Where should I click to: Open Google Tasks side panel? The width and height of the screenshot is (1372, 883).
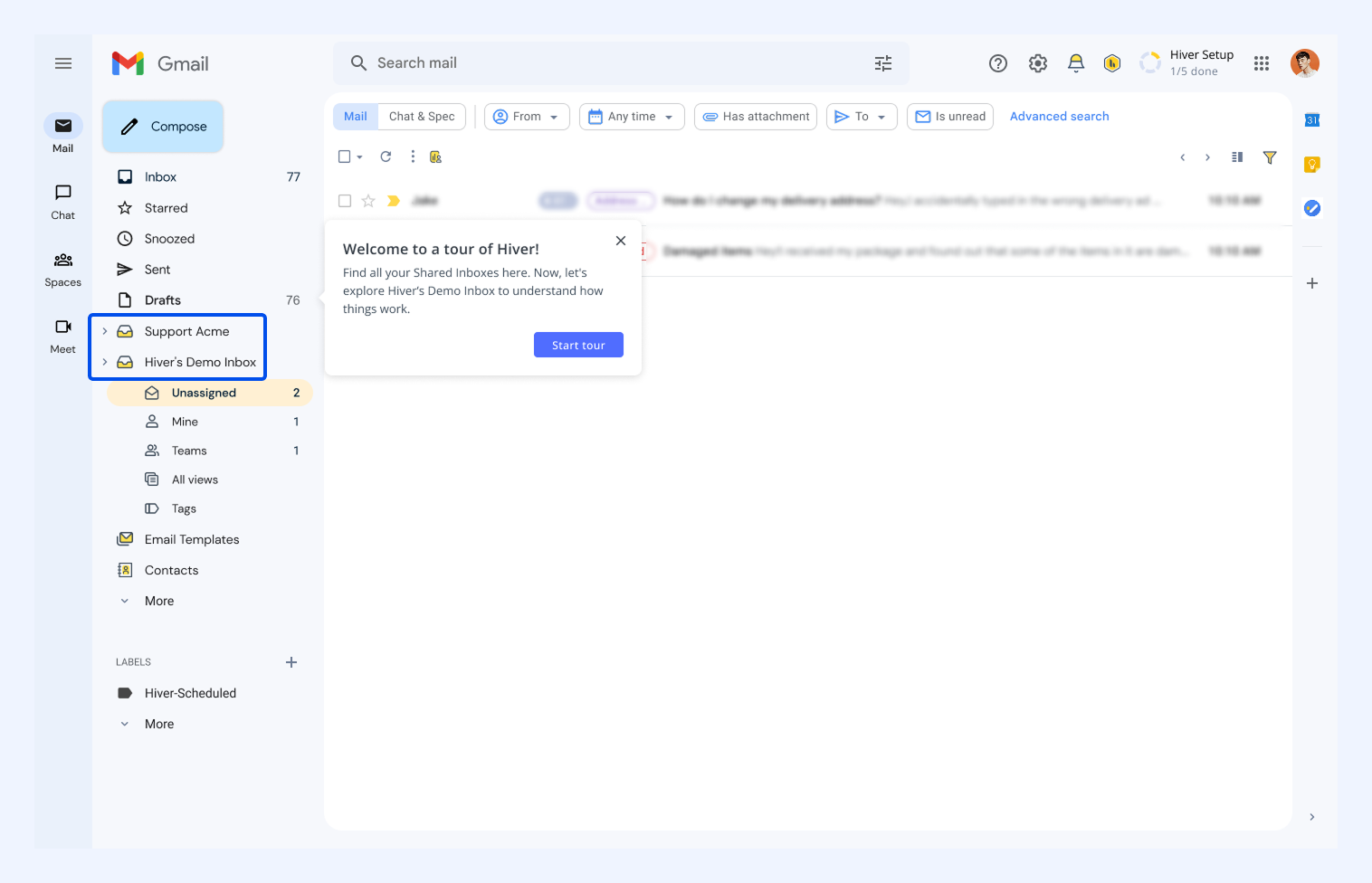(x=1312, y=208)
